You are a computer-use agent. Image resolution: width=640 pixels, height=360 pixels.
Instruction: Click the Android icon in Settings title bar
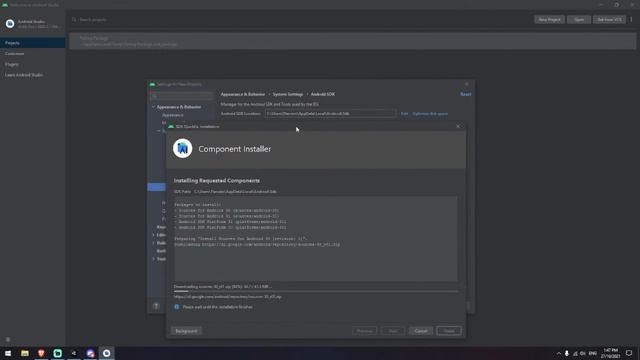coord(152,84)
